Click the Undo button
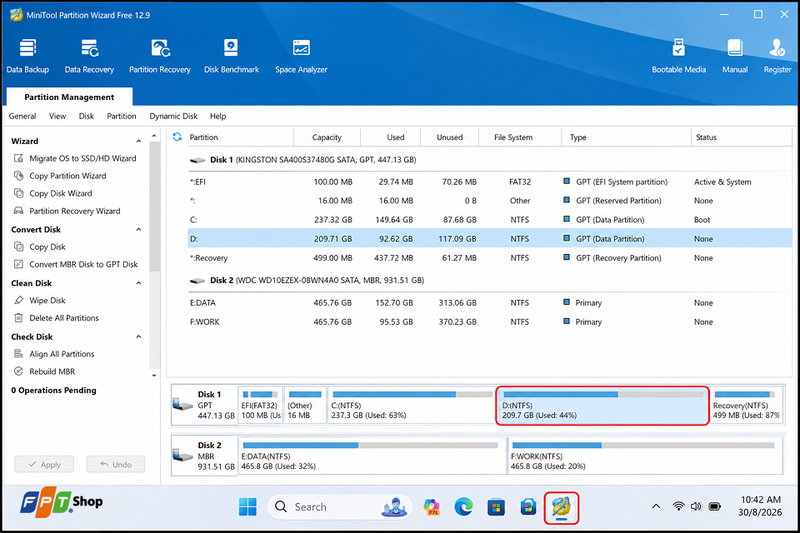Image resolution: width=800 pixels, height=533 pixels. pyautogui.click(x=116, y=464)
